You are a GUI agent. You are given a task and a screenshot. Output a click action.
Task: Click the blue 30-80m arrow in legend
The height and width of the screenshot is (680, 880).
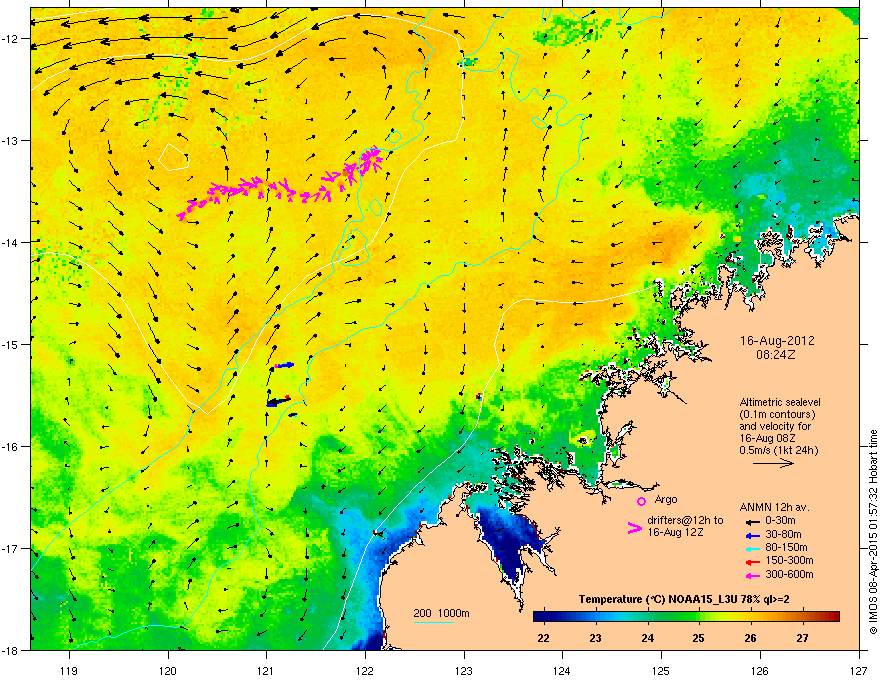[752, 535]
